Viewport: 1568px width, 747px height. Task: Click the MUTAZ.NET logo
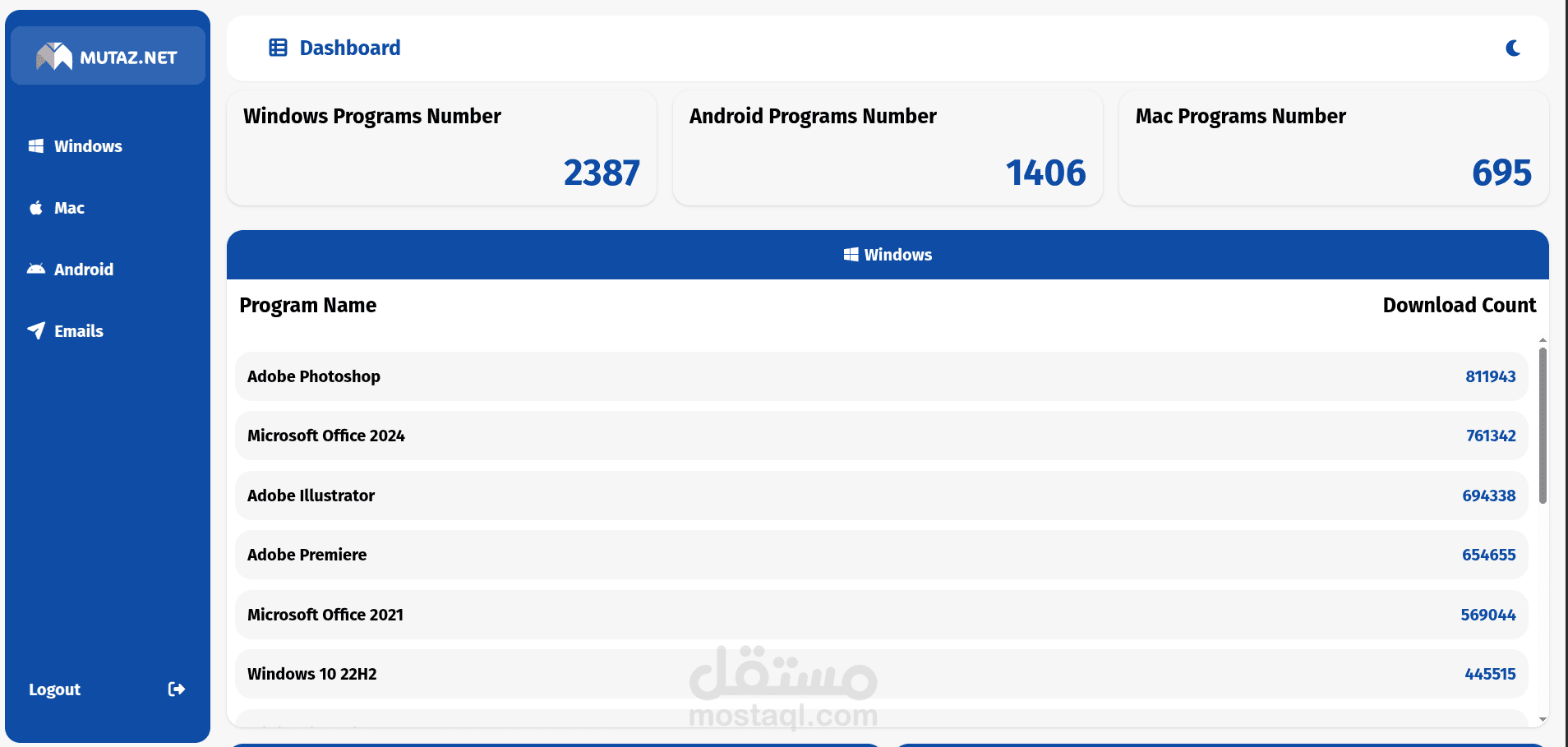(108, 56)
